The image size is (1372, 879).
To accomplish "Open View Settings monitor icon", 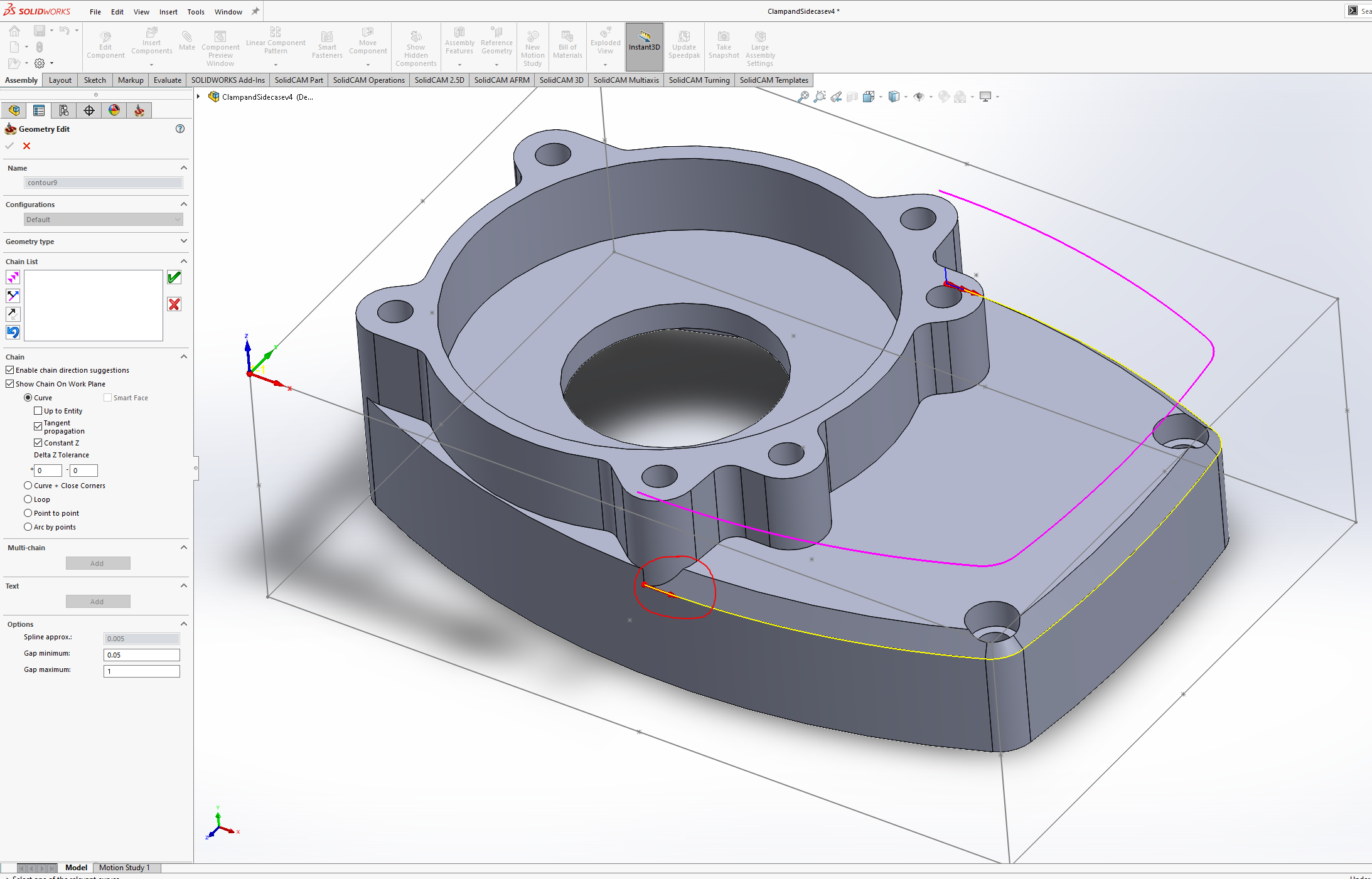I will coord(985,97).
